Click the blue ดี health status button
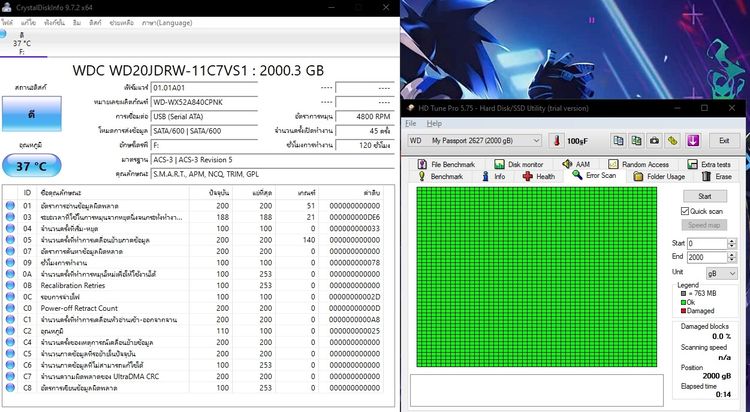750x412 pixels. pos(32,114)
